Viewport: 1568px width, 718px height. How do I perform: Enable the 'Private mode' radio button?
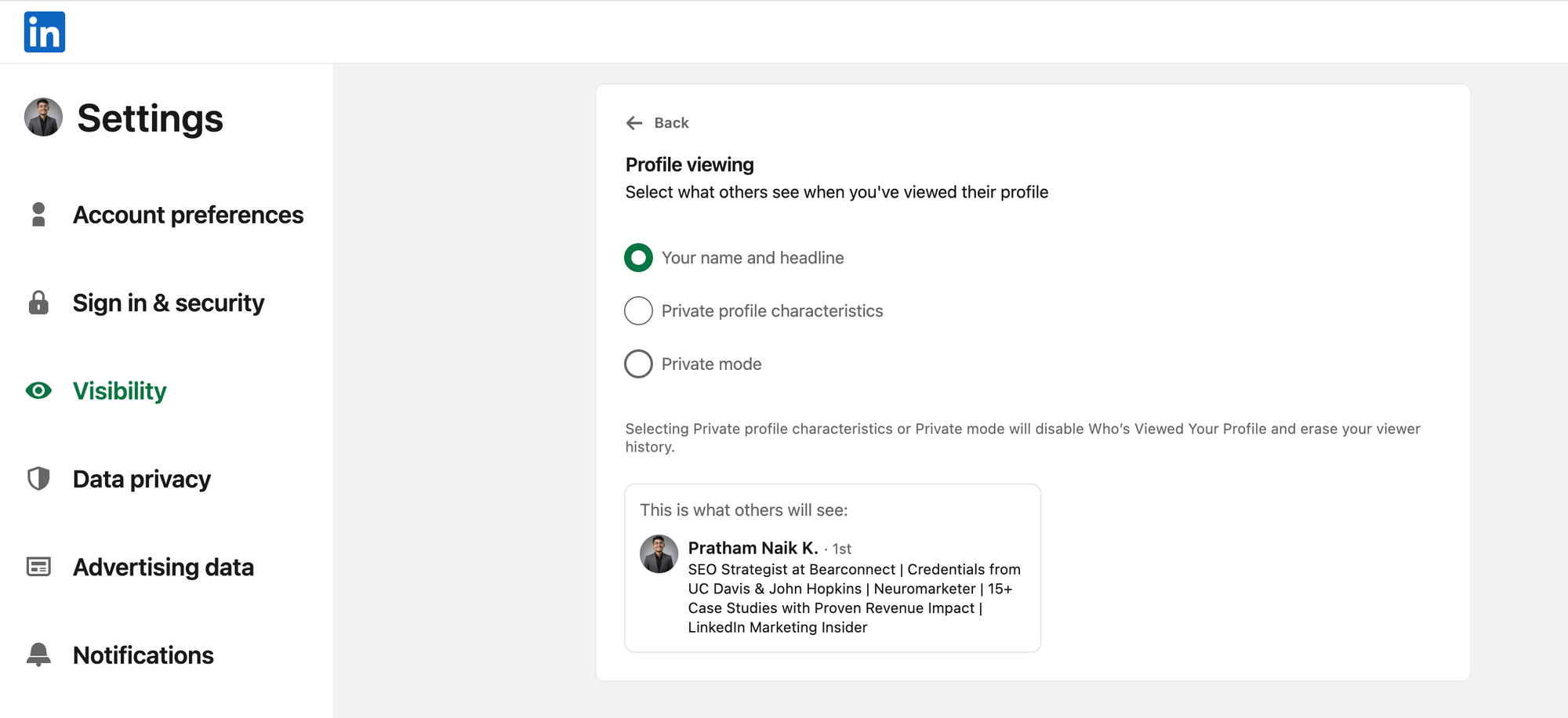click(638, 364)
